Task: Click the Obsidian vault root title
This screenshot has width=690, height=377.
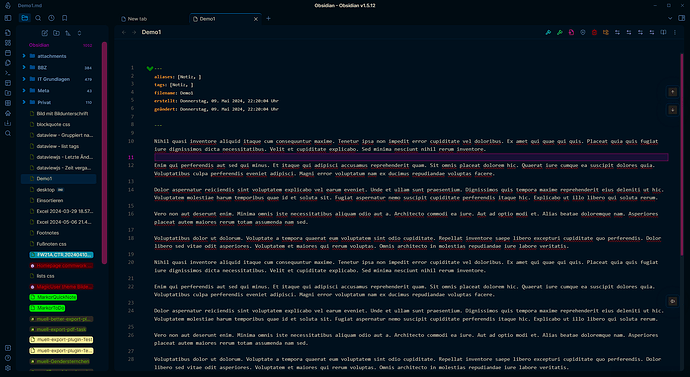Action: 39,45
